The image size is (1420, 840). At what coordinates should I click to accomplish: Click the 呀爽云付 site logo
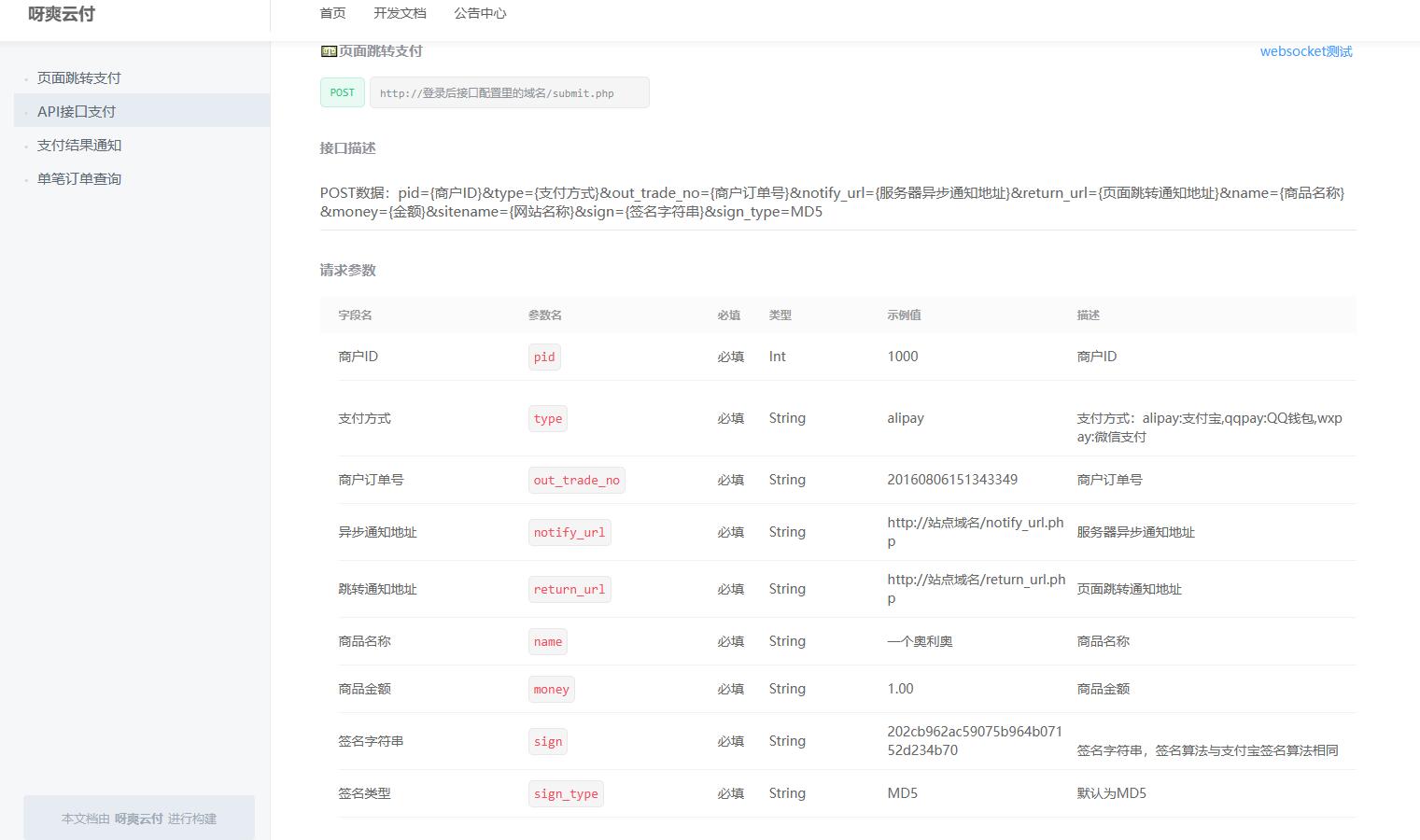click(62, 14)
